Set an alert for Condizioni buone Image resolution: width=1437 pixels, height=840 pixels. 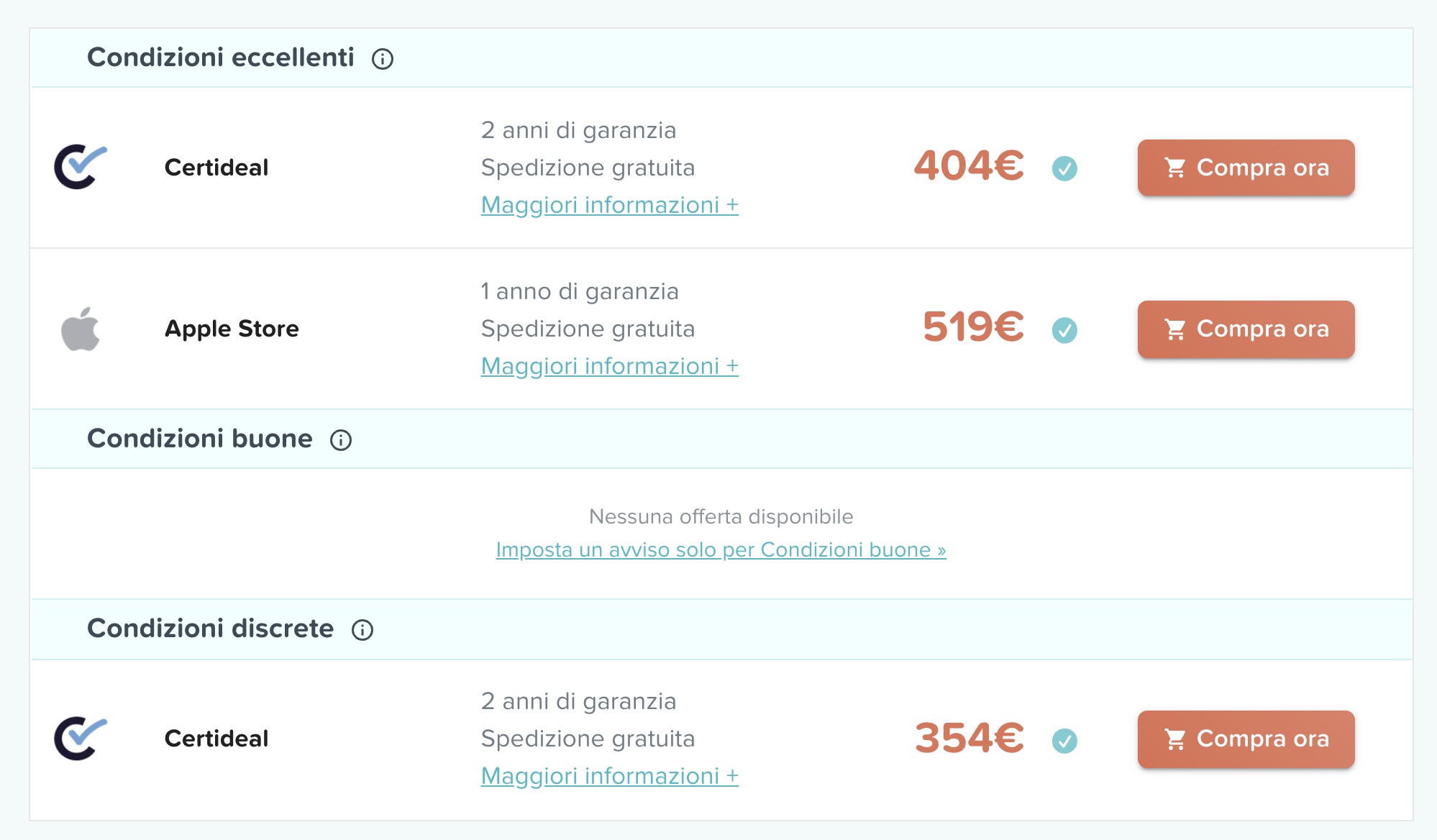pyautogui.click(x=721, y=549)
